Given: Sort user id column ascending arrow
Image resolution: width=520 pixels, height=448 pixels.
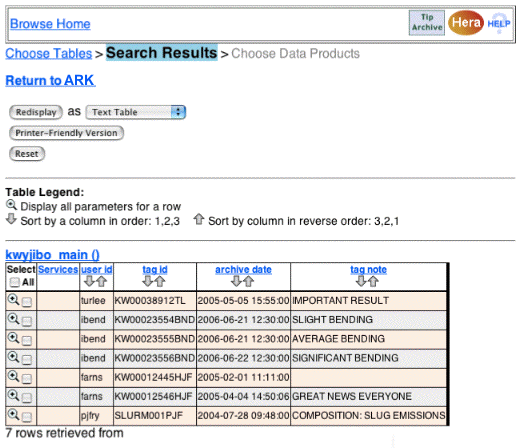Looking at the screenshot, I should (90, 281).
